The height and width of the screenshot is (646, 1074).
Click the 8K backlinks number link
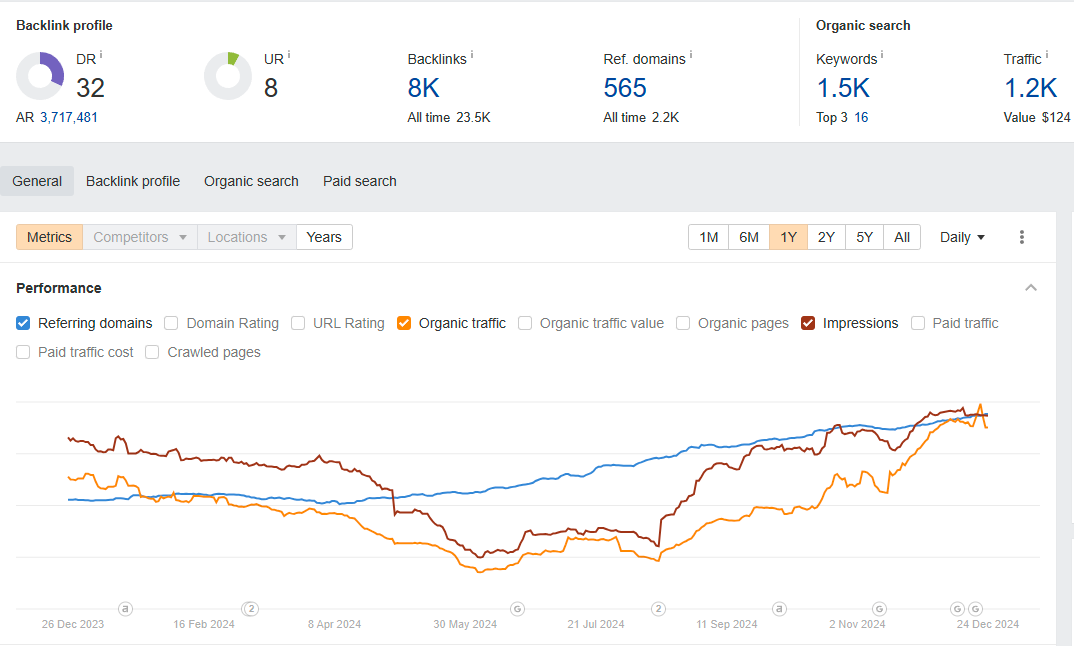click(x=423, y=88)
